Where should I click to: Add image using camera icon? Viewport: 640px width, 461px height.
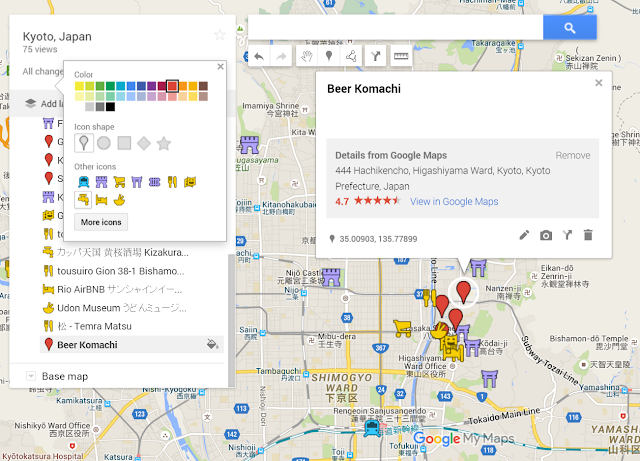tap(546, 235)
